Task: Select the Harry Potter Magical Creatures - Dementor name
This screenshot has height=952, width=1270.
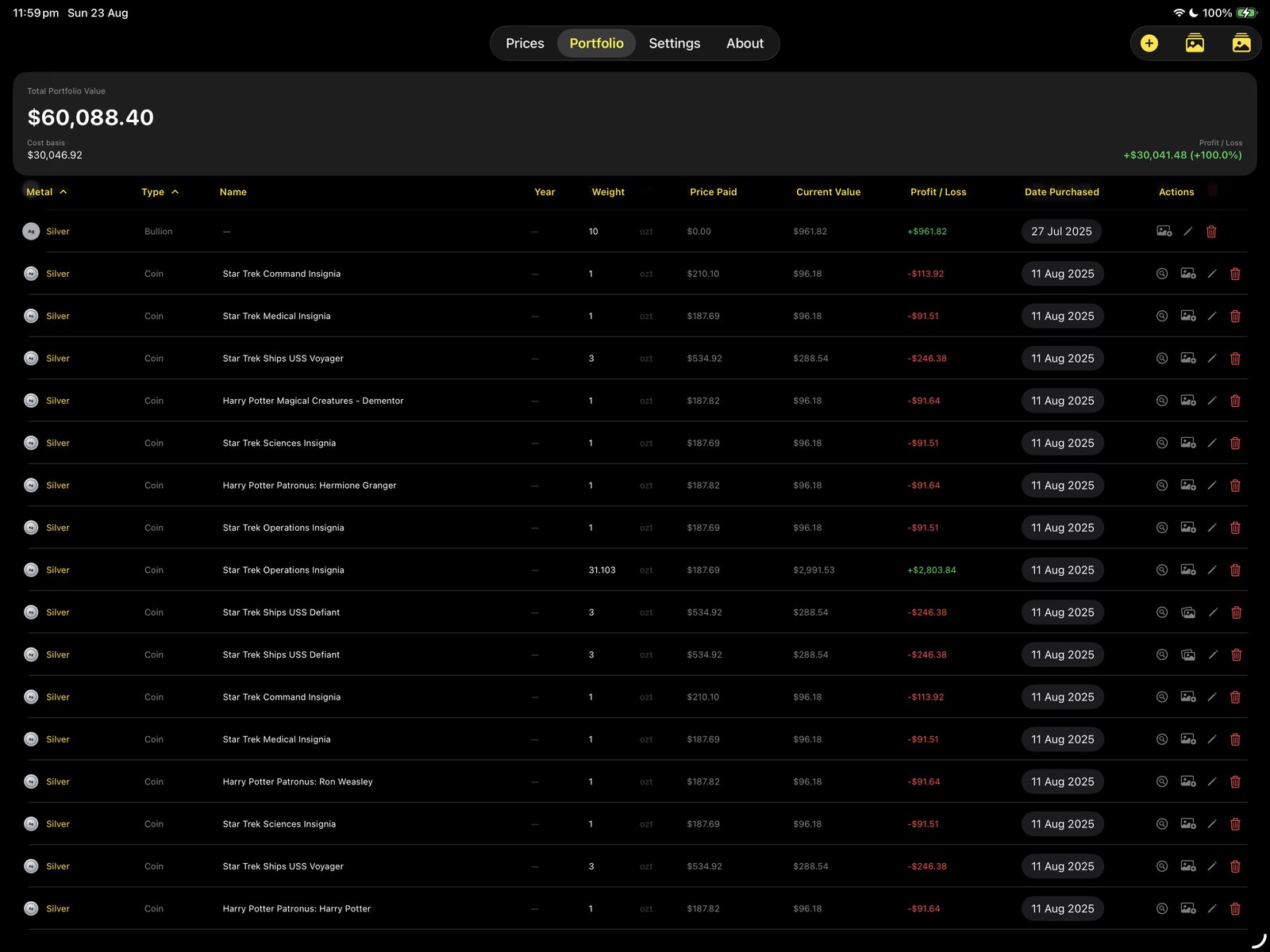Action: click(313, 401)
